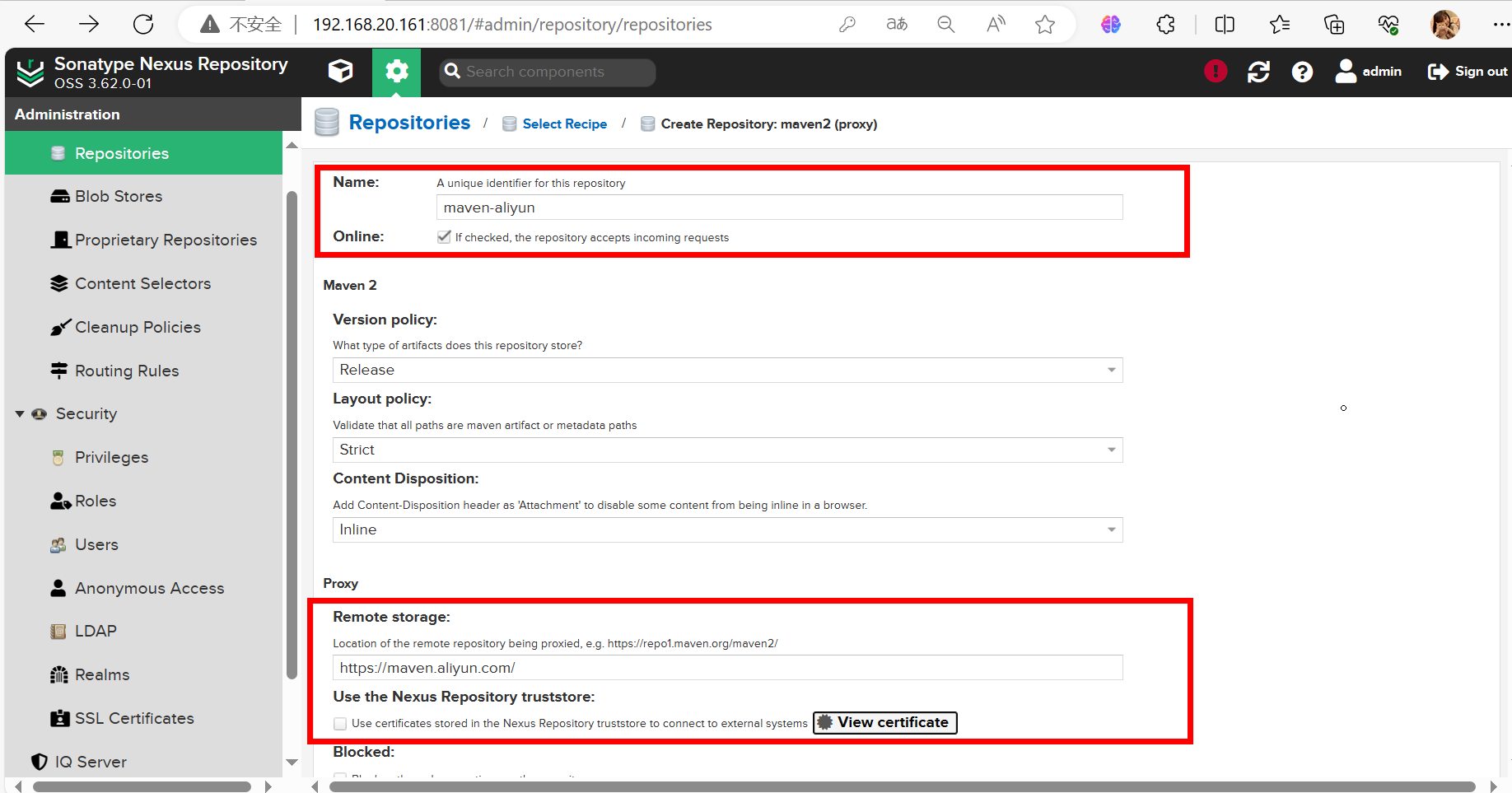1512x793 pixels.
Task: Click the browser forward arrow
Action: 89,25
